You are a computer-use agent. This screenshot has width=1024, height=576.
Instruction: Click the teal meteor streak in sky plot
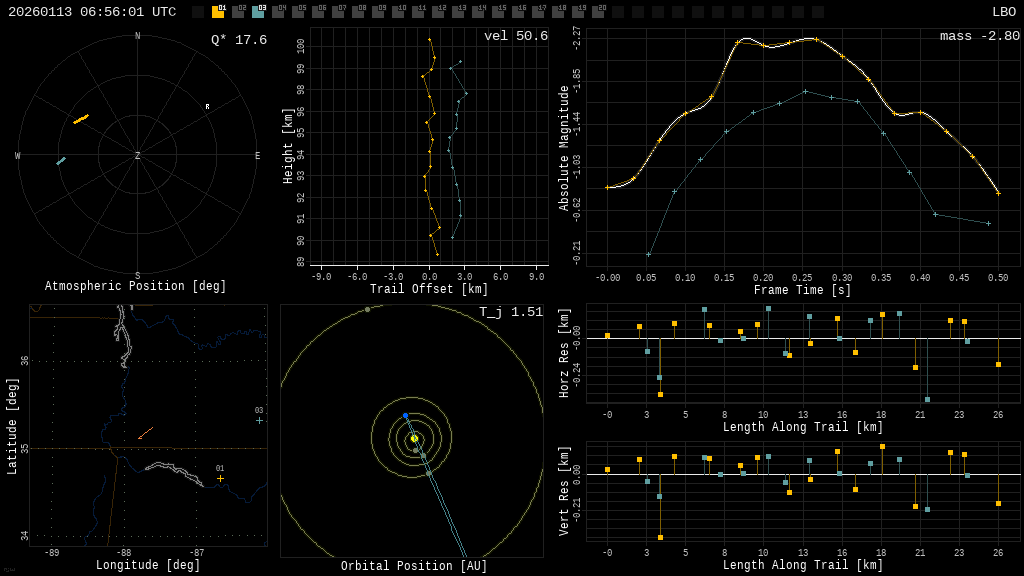[x=61, y=160]
